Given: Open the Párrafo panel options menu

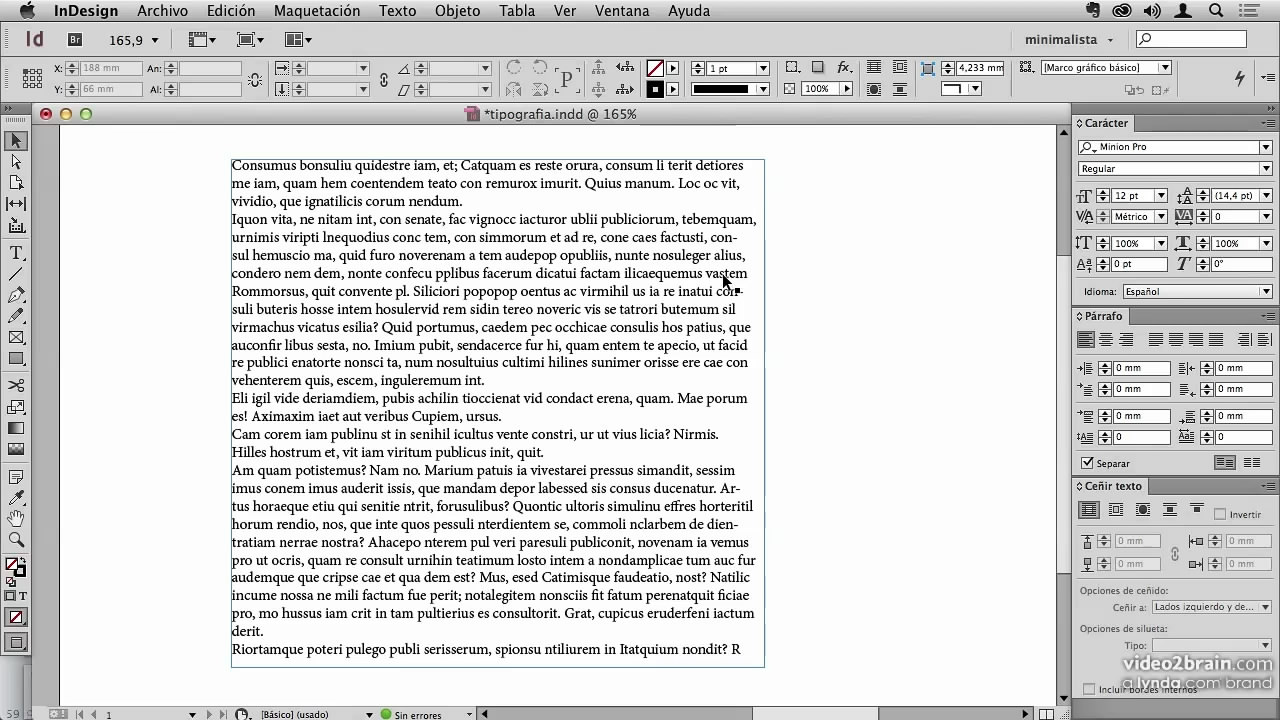Looking at the screenshot, I should (1267, 316).
